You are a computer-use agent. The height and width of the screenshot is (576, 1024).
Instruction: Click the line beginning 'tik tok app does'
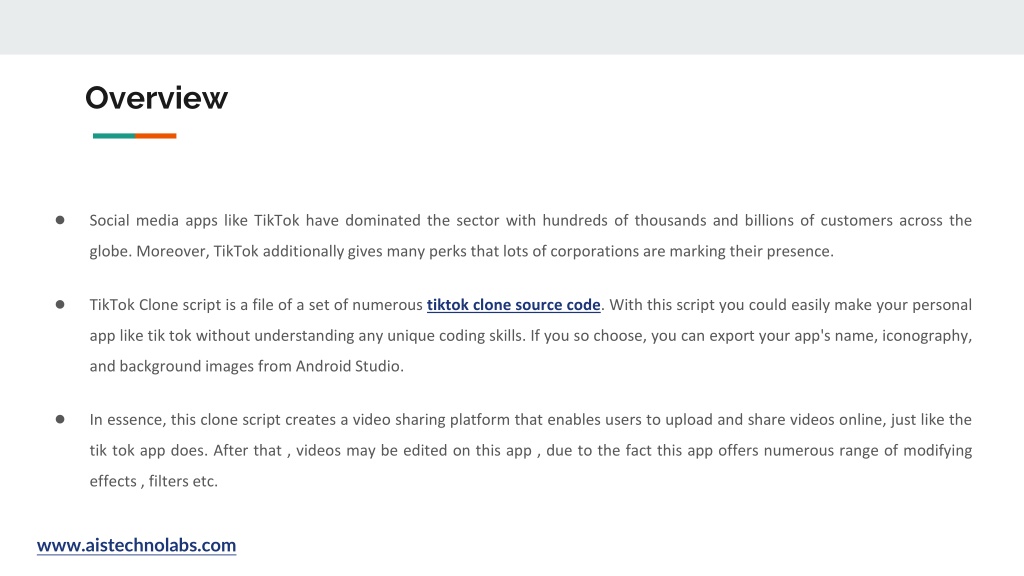(x=530, y=451)
